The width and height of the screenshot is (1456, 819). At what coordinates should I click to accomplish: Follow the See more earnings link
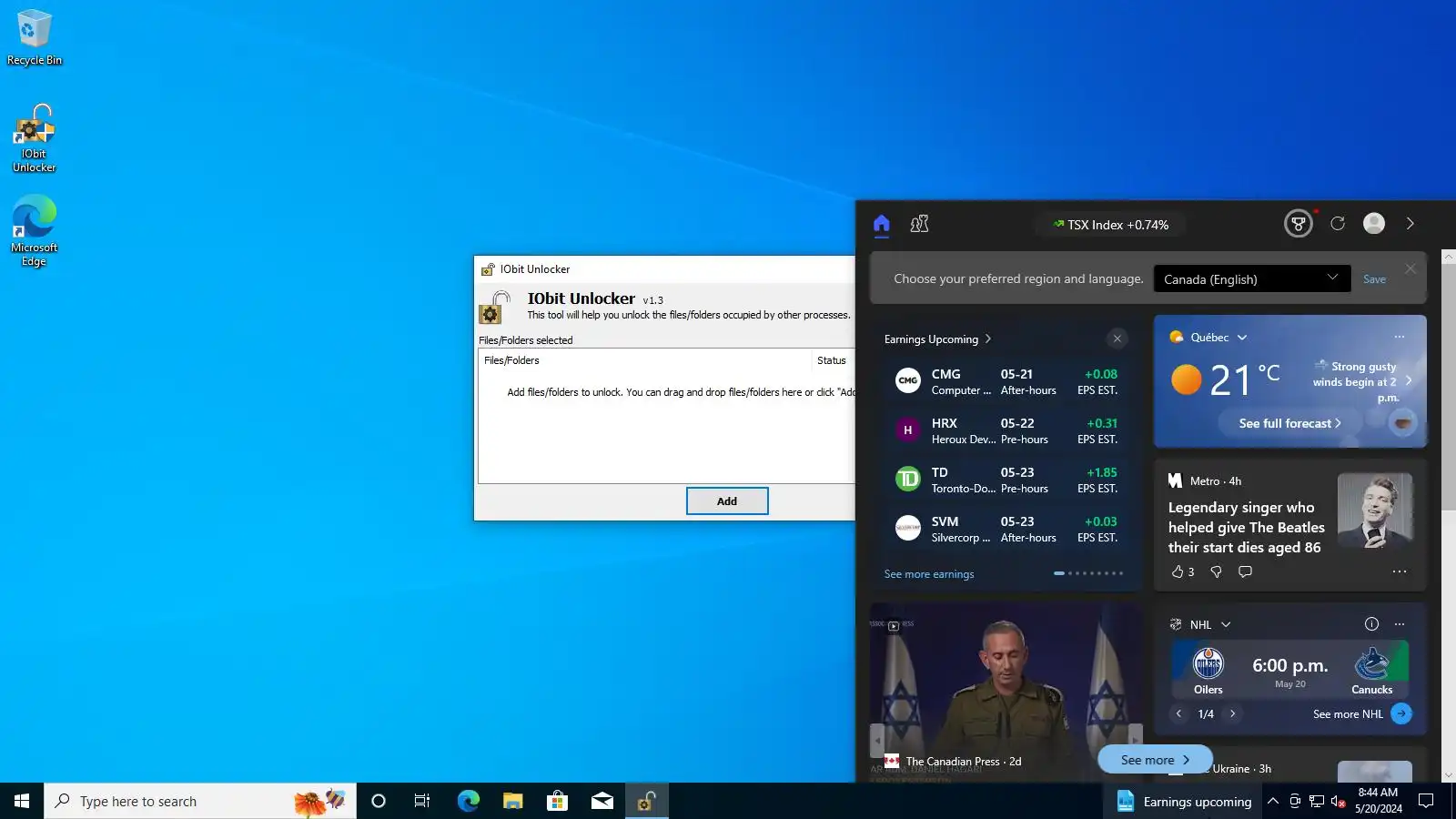tap(929, 574)
